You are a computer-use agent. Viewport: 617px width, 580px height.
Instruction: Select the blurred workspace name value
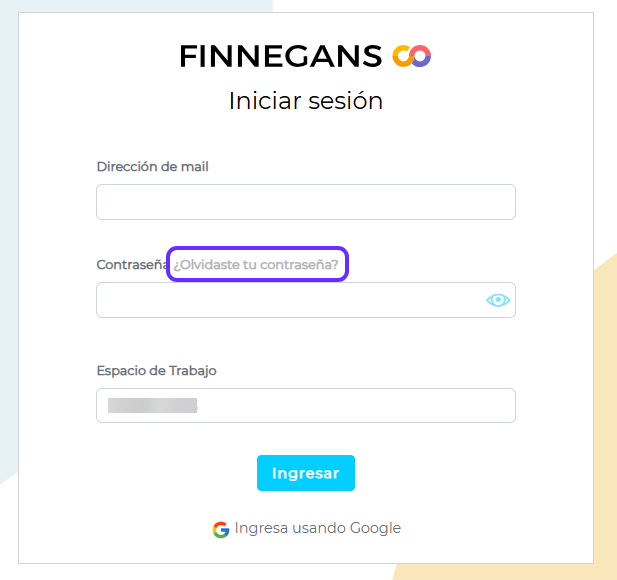coord(152,405)
